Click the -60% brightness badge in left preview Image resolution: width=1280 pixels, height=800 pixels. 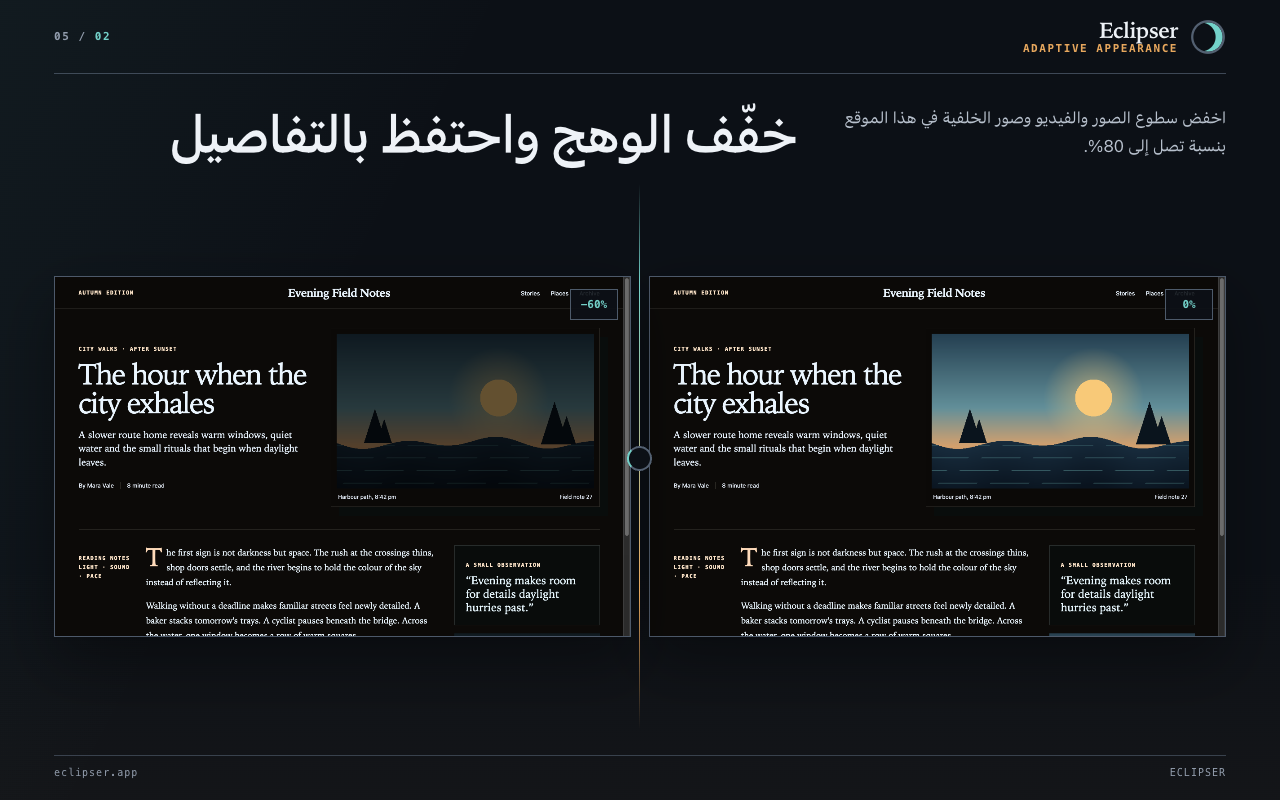pyautogui.click(x=594, y=304)
